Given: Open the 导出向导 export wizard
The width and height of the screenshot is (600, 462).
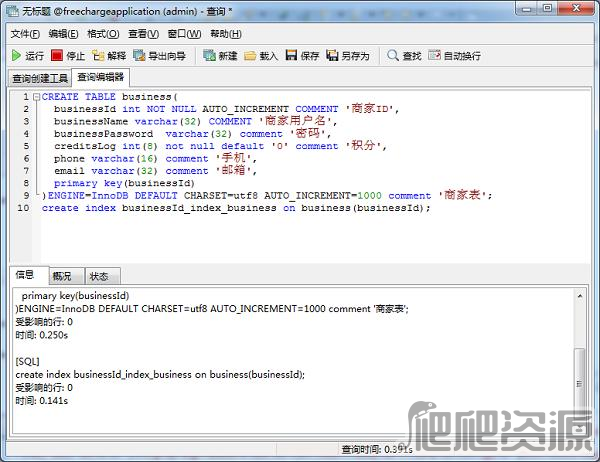Looking at the screenshot, I should (158, 56).
